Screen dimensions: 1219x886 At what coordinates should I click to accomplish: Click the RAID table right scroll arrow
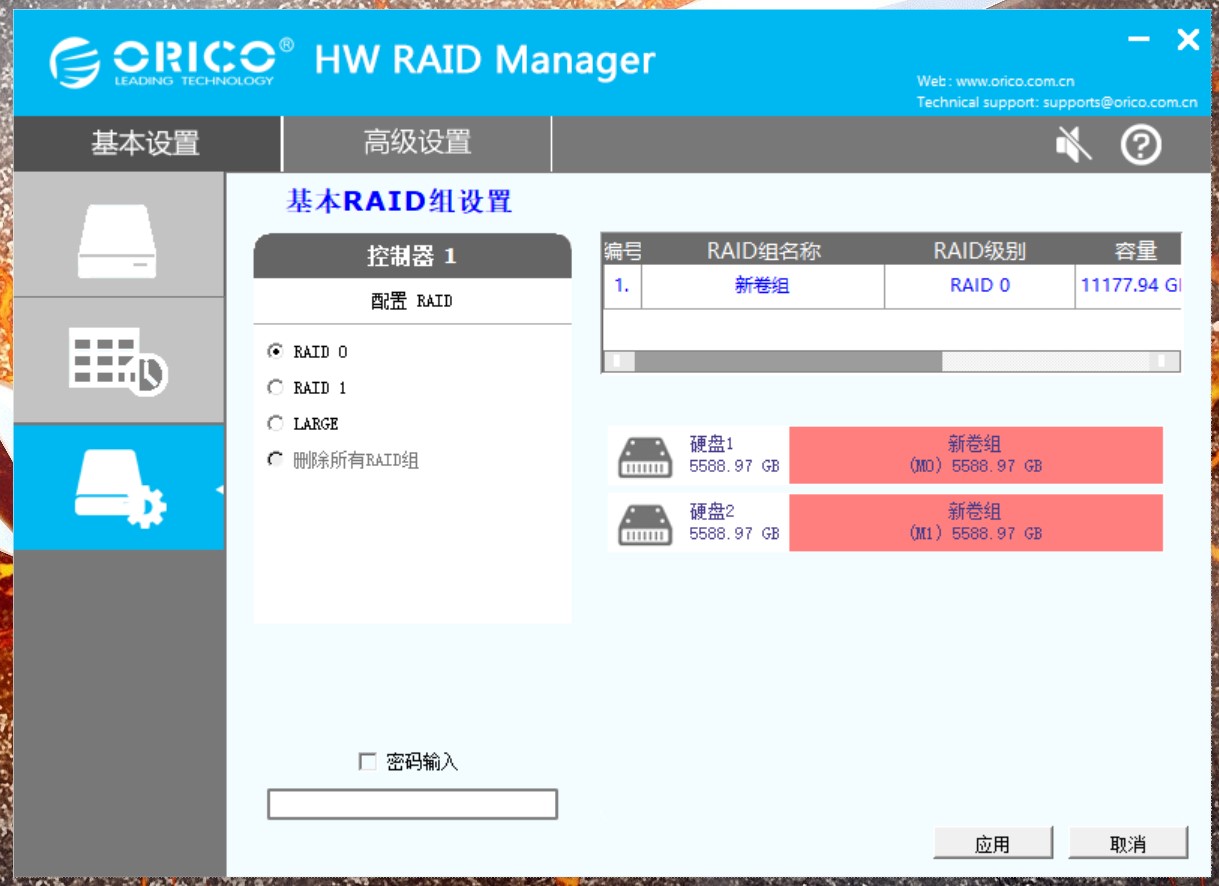tap(1163, 361)
